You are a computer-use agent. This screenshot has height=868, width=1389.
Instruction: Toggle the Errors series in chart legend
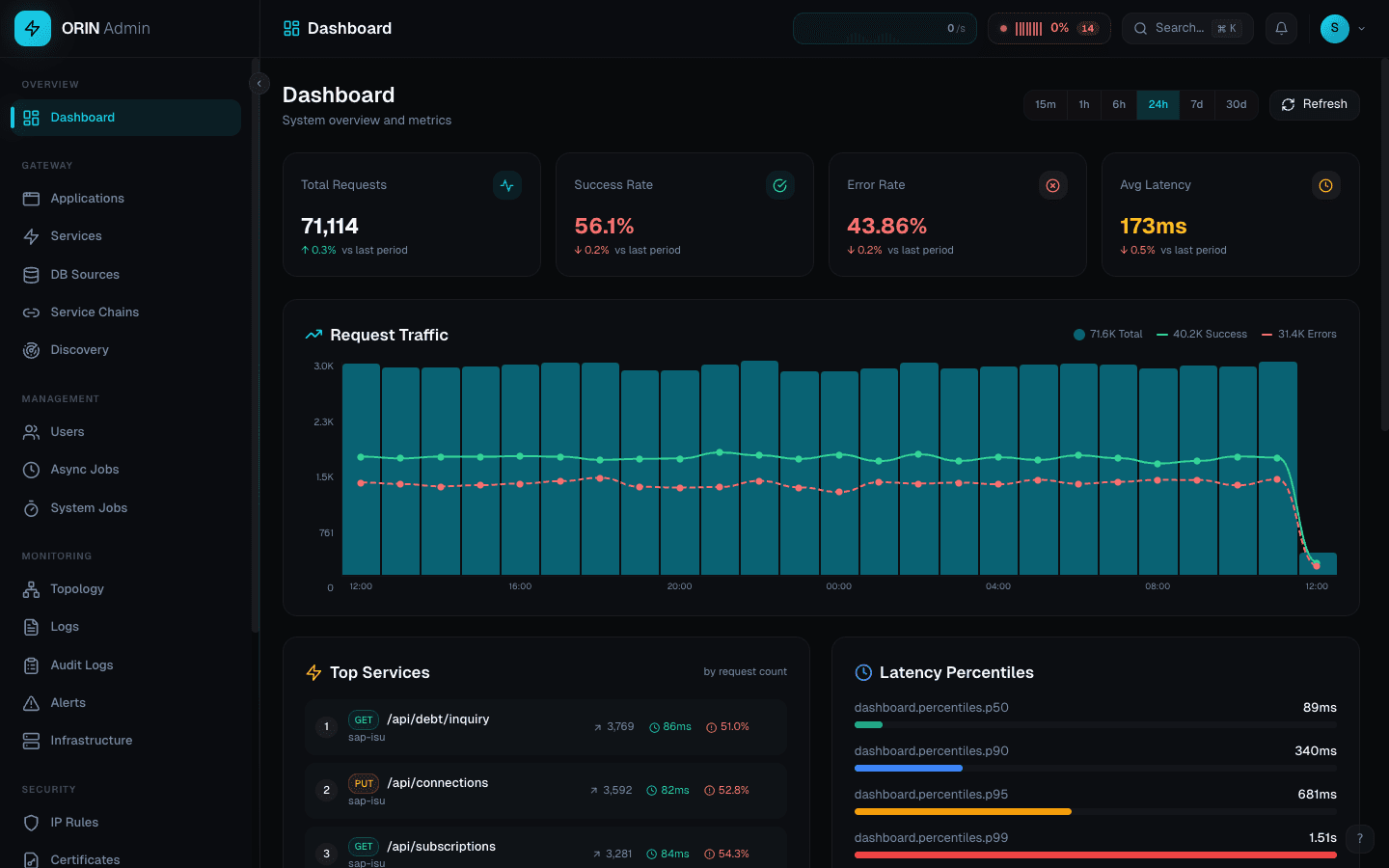coord(1299,335)
